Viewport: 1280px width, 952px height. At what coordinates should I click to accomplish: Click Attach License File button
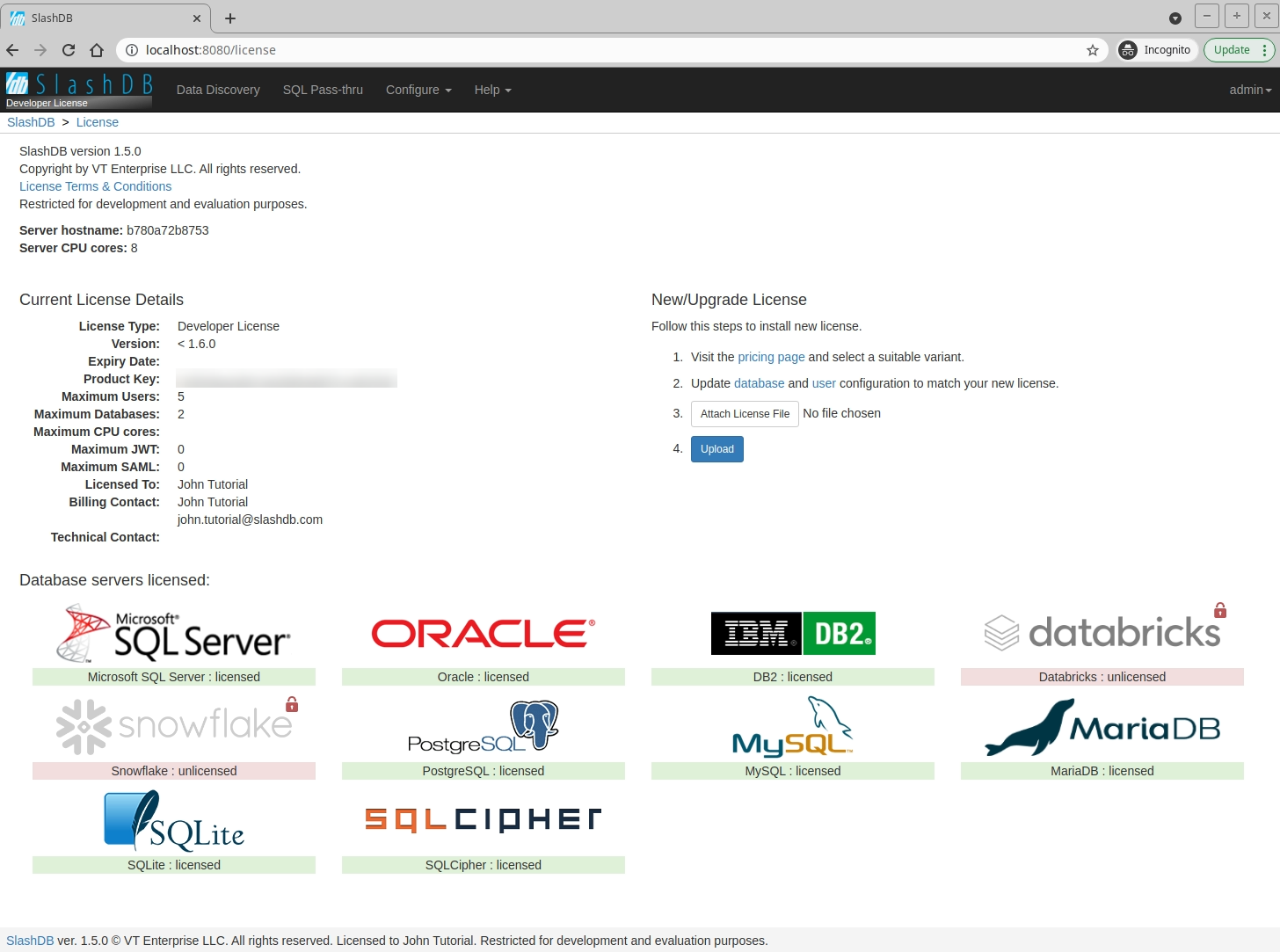tap(745, 414)
